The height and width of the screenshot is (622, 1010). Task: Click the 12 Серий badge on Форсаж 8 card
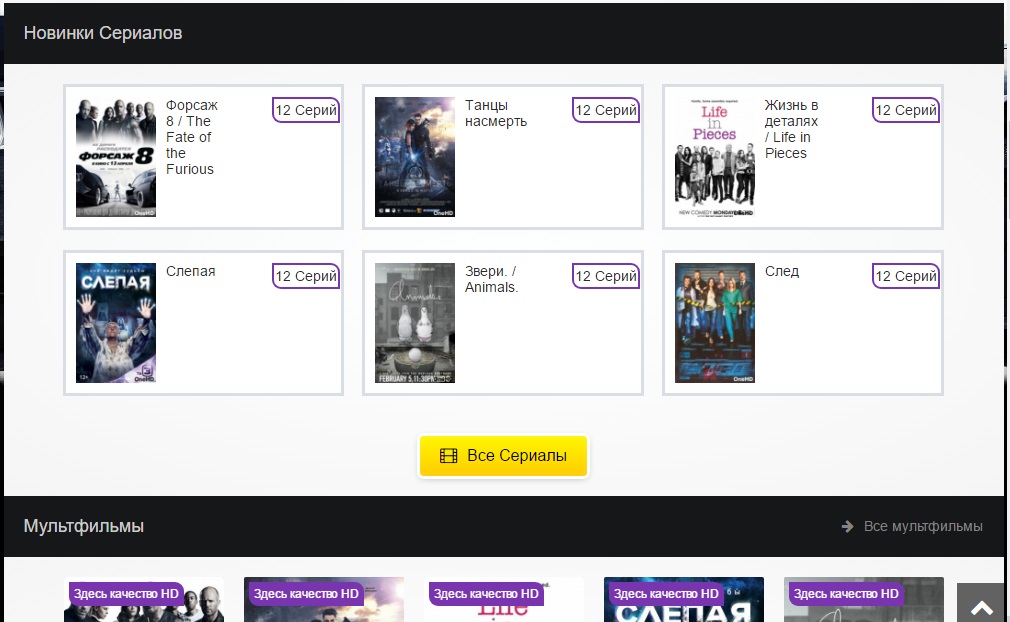(x=306, y=110)
